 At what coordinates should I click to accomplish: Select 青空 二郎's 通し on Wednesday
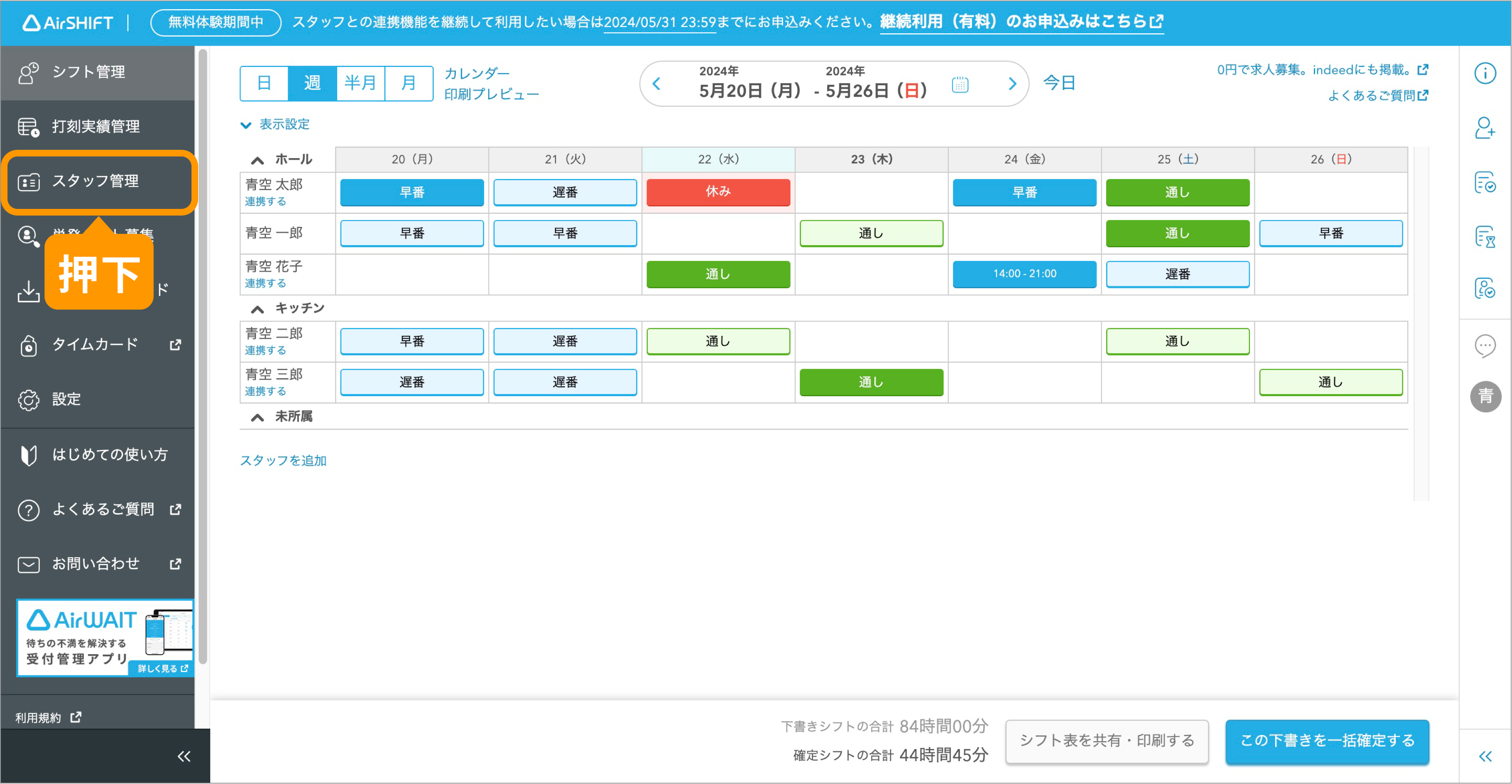click(x=719, y=342)
